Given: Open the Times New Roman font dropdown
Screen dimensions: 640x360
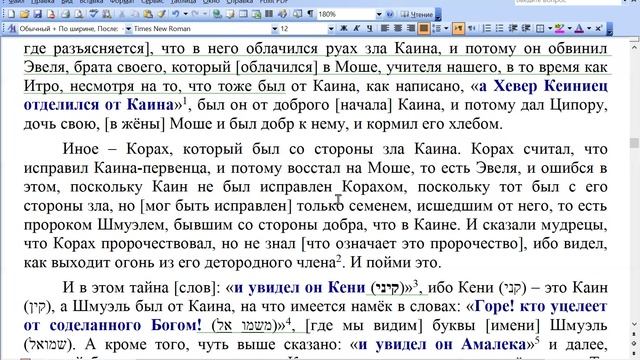Looking at the screenshot, I should tap(275, 29).
